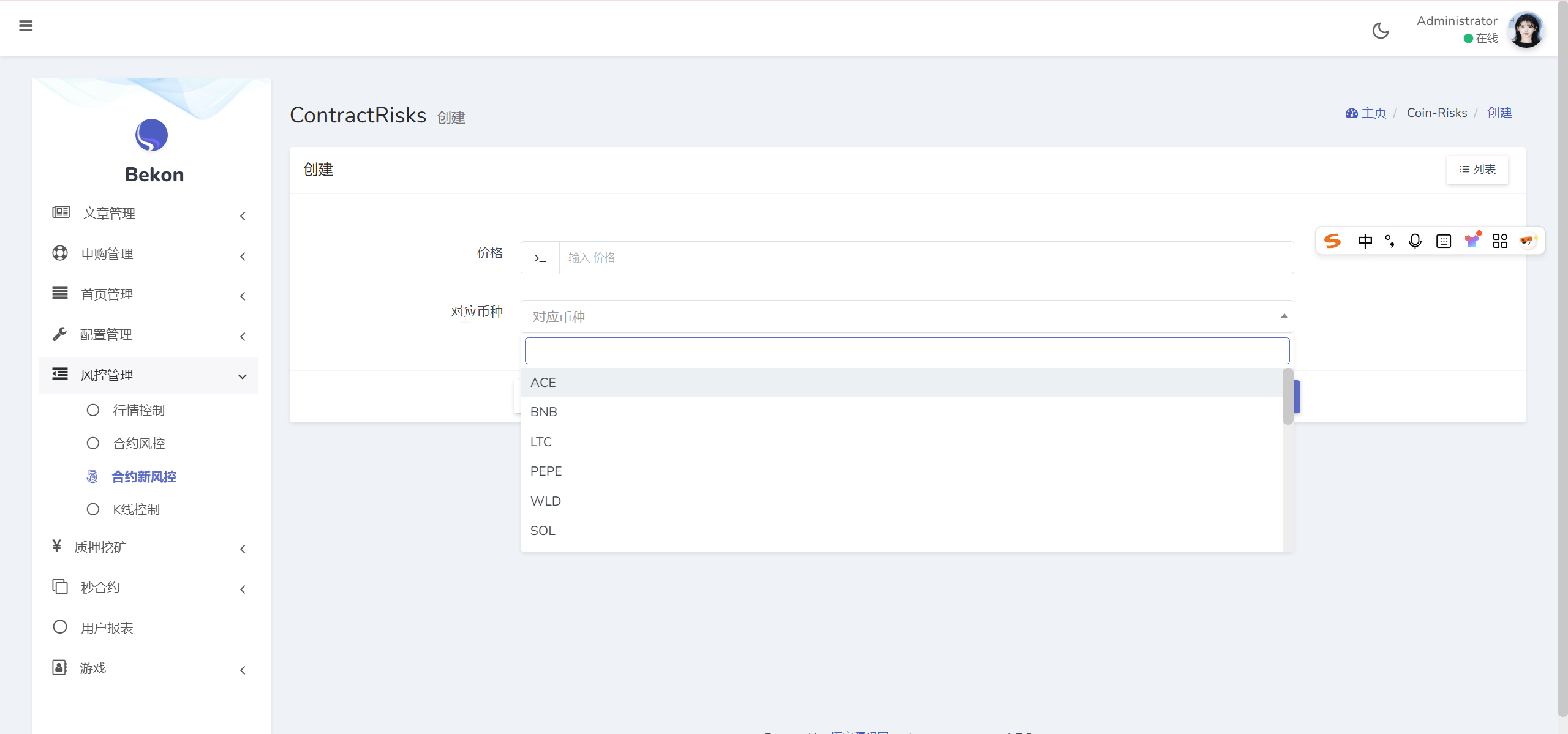The width and height of the screenshot is (1568, 734).
Task: Select the 行情控制 radio button
Action: tap(93, 410)
